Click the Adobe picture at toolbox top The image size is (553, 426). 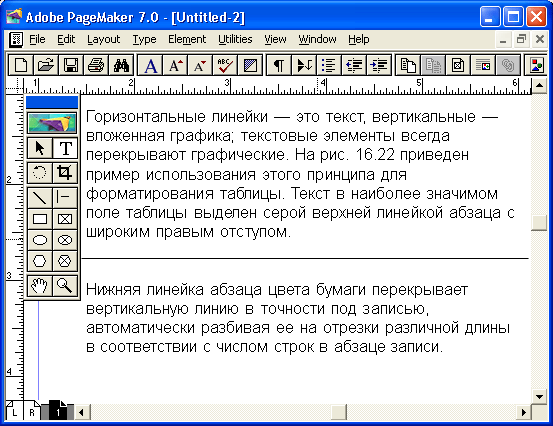tap(52, 123)
